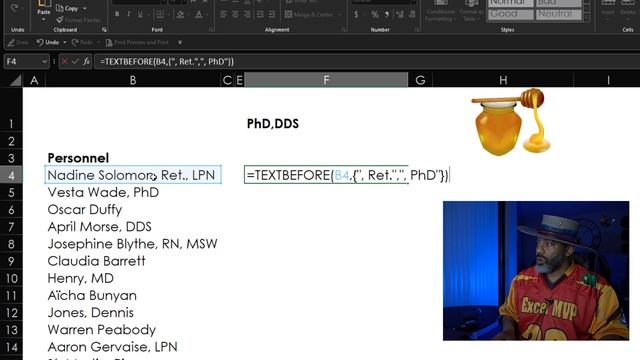Click the cell 'Josephine Blythe, RN, MSW'
This screenshot has height=360, width=640.
pyautogui.click(x=132, y=244)
